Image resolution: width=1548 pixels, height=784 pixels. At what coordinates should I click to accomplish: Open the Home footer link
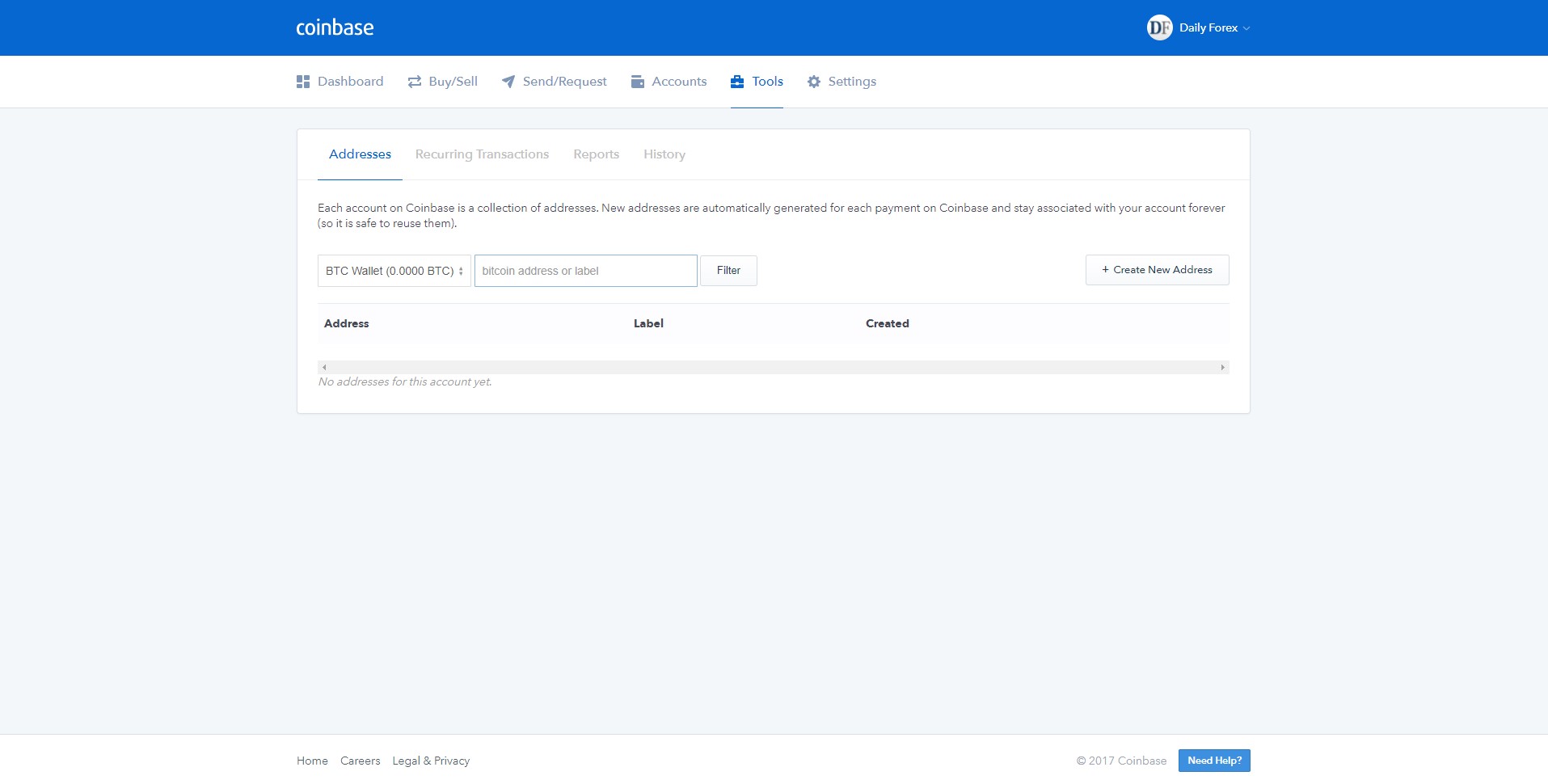(x=312, y=761)
